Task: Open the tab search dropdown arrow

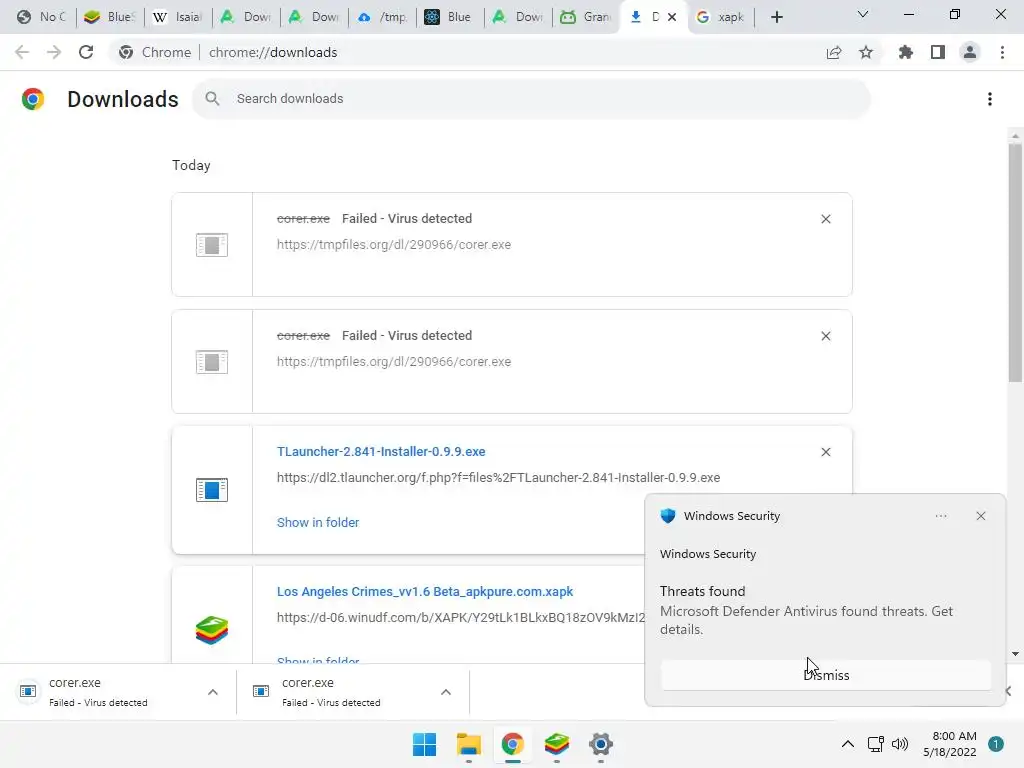Action: click(x=863, y=14)
